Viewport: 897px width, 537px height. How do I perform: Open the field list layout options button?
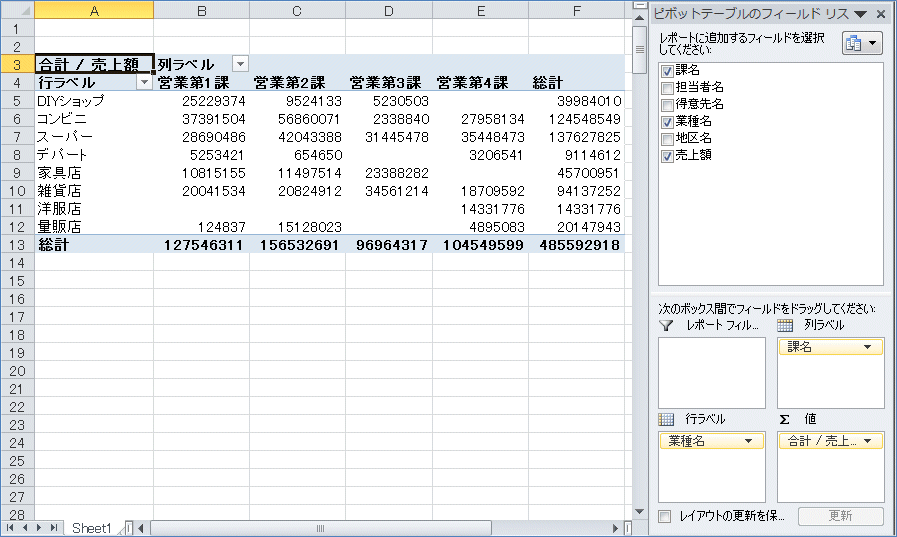(862, 43)
